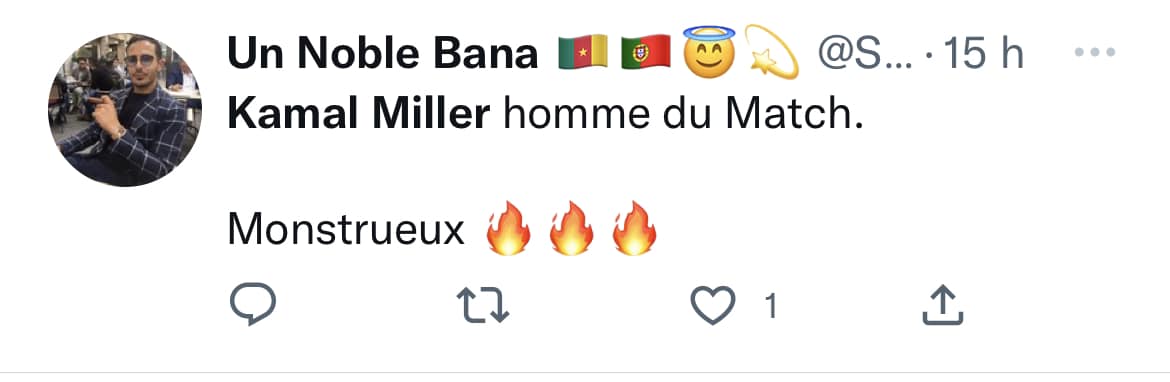Click the halo smiley emoji in the name

pyautogui.click(x=709, y=52)
